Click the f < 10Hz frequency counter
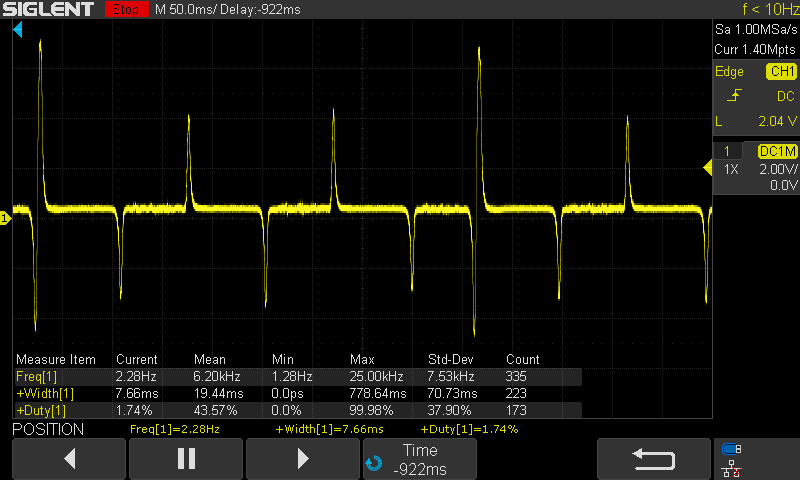Image resolution: width=800 pixels, height=480 pixels. pyautogui.click(x=770, y=9)
